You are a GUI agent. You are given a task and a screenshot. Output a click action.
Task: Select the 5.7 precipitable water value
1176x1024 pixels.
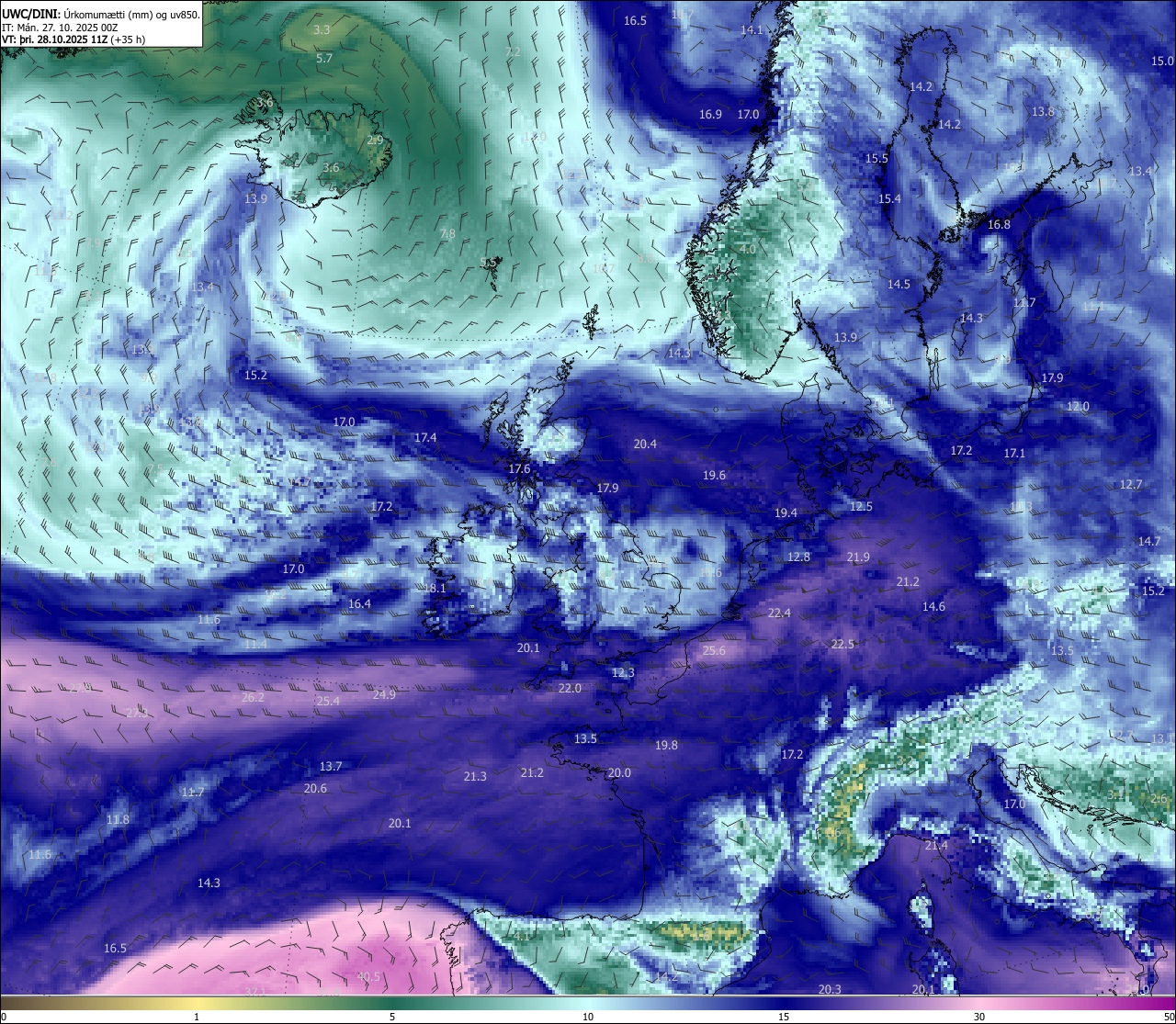point(323,58)
